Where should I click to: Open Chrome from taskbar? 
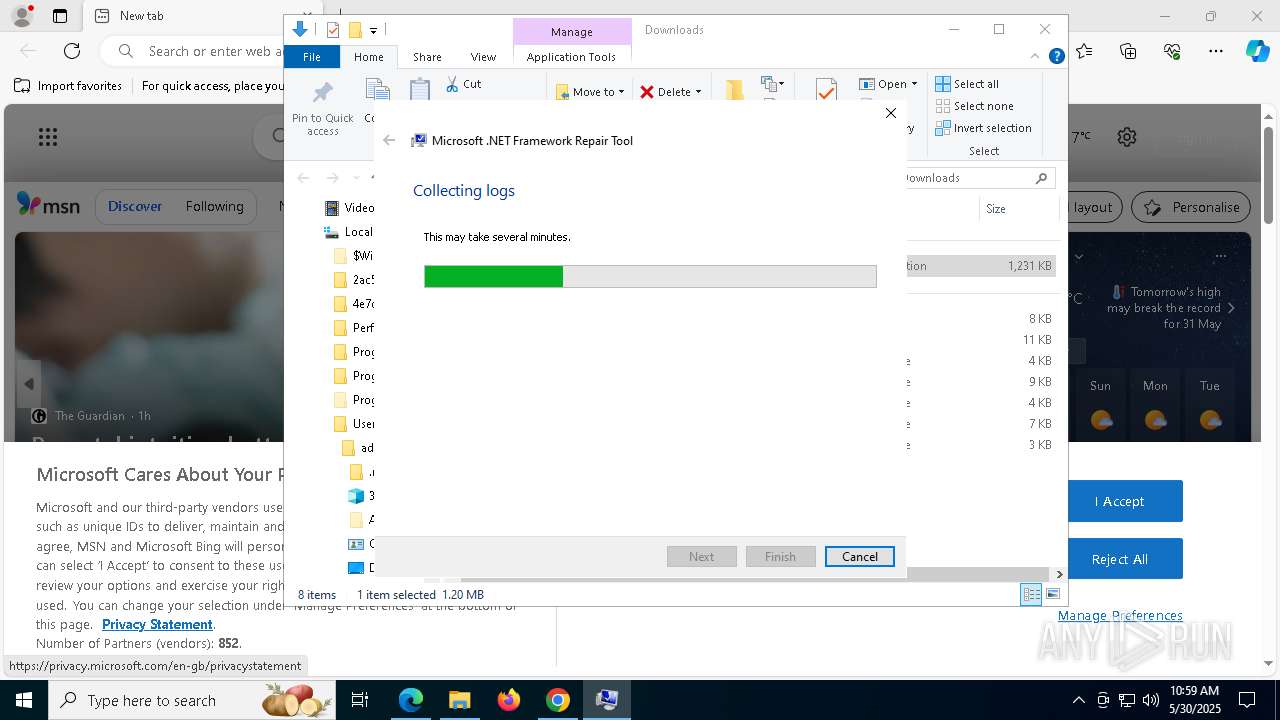557,700
